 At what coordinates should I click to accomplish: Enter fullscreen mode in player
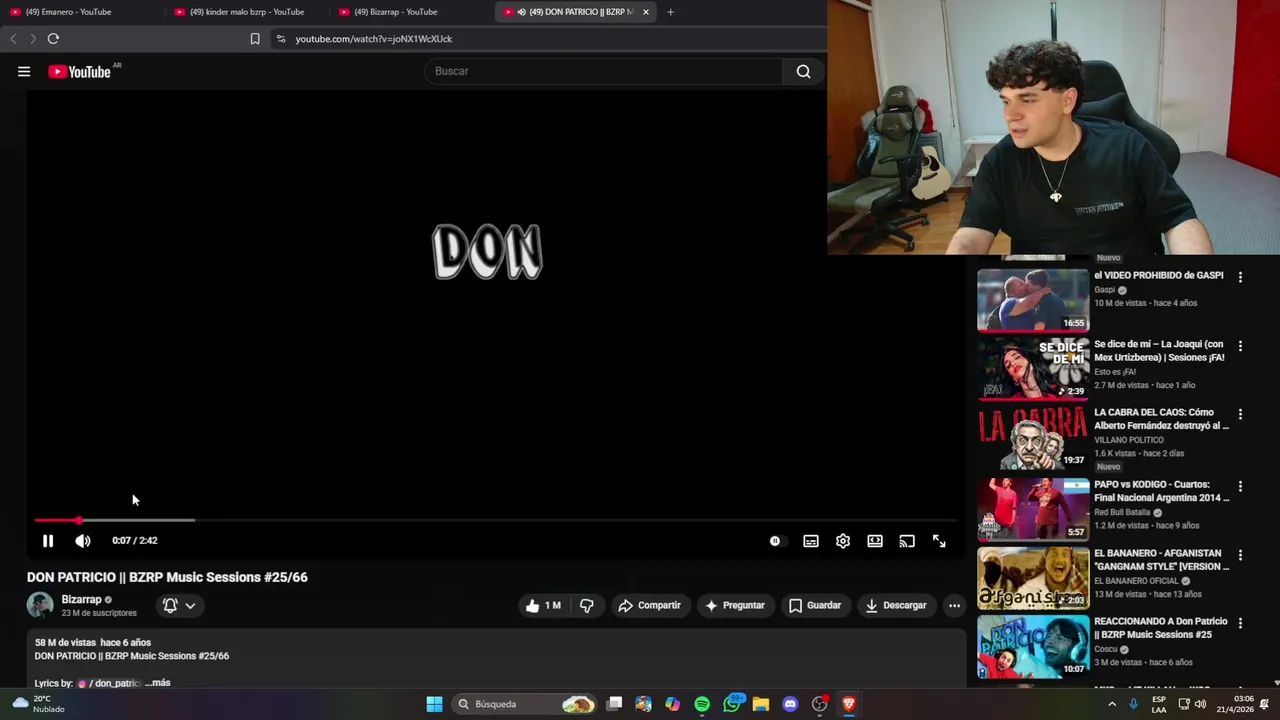click(939, 541)
